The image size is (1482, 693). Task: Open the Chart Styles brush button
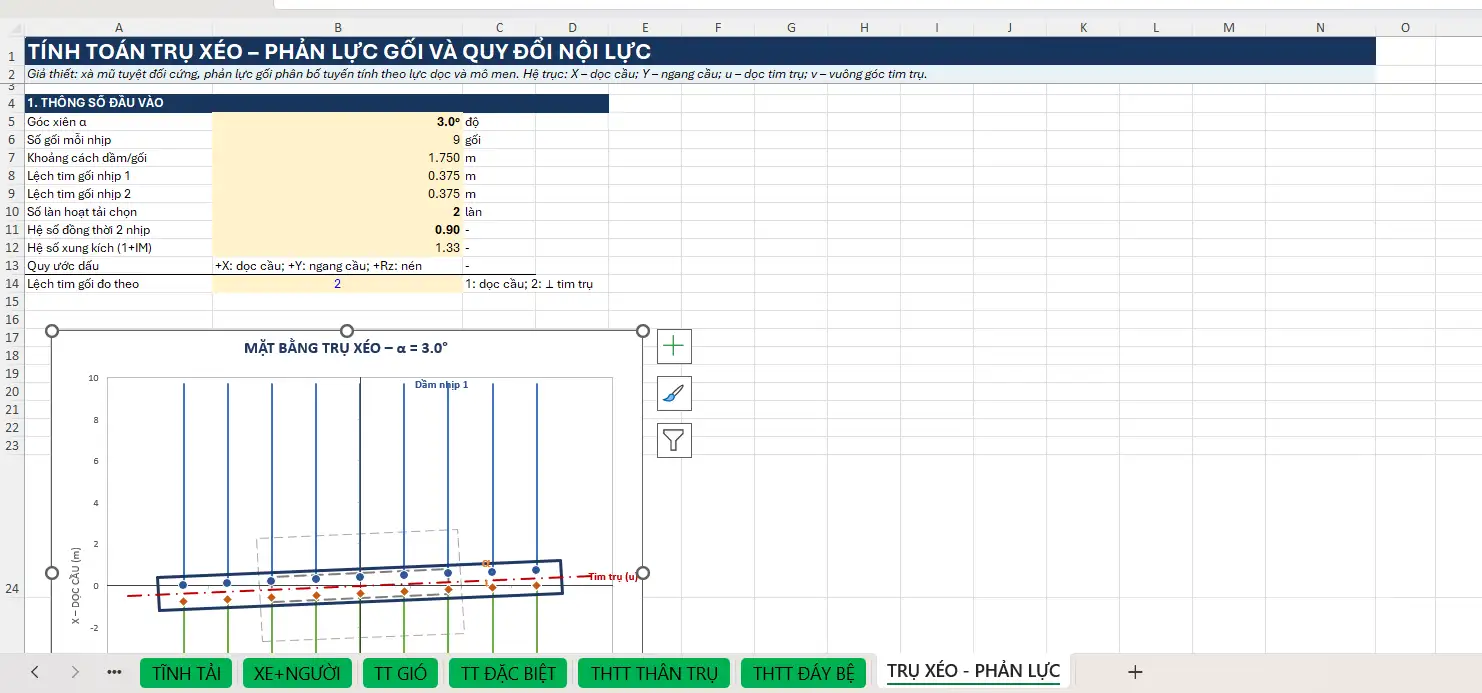(x=674, y=393)
